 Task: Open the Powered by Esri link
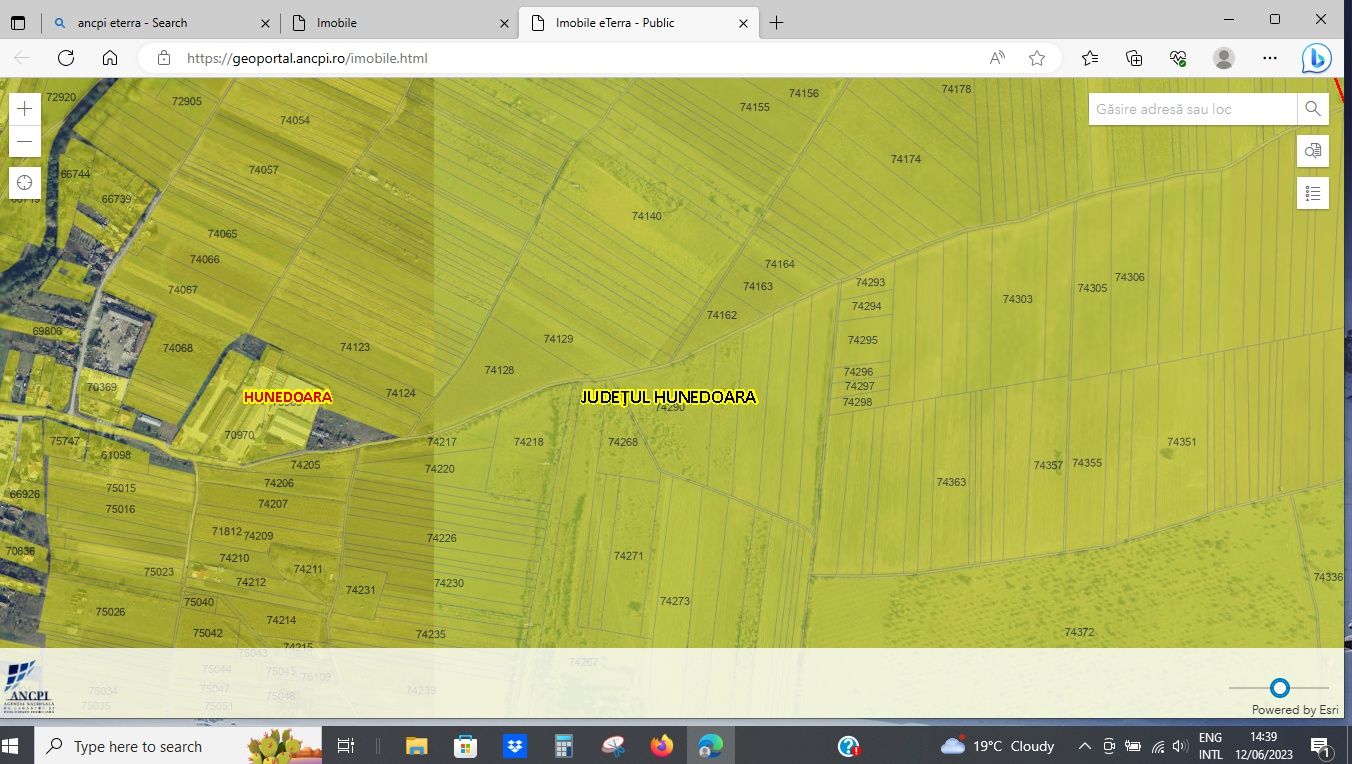1295,710
